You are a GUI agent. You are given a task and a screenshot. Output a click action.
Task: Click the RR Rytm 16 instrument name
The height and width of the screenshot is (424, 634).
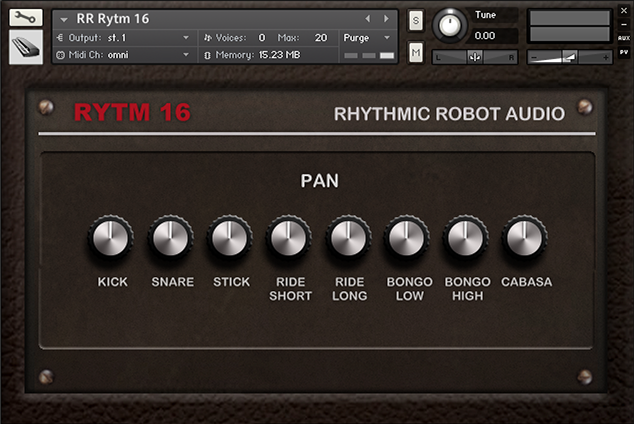pyautogui.click(x=113, y=19)
